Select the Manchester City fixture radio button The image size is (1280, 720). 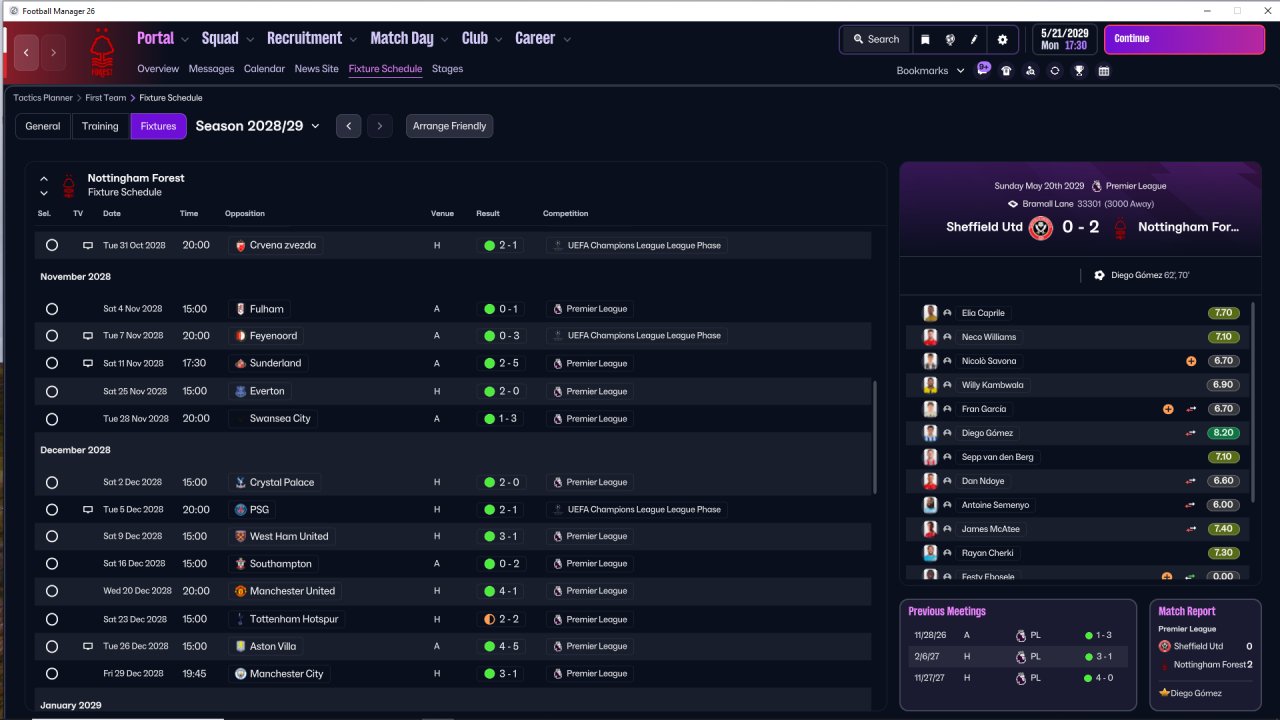coord(52,674)
